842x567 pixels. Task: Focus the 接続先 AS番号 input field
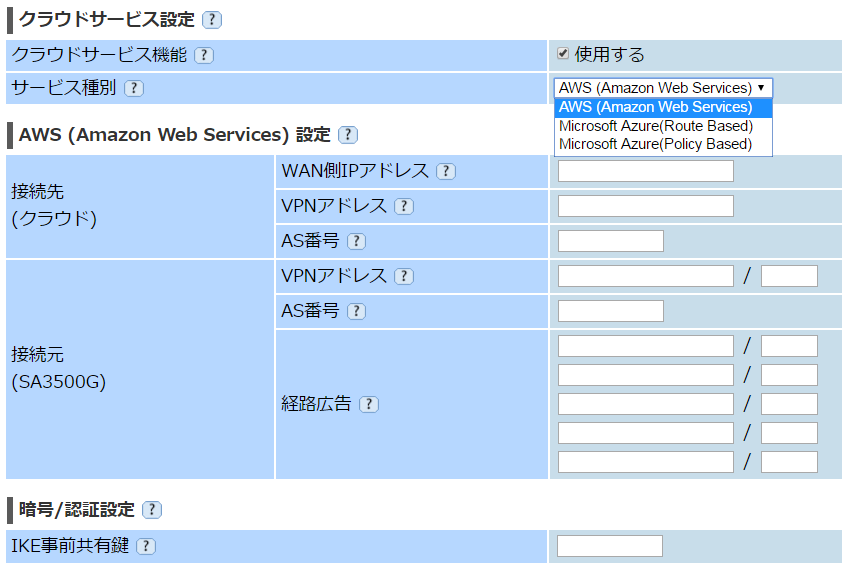coord(611,241)
